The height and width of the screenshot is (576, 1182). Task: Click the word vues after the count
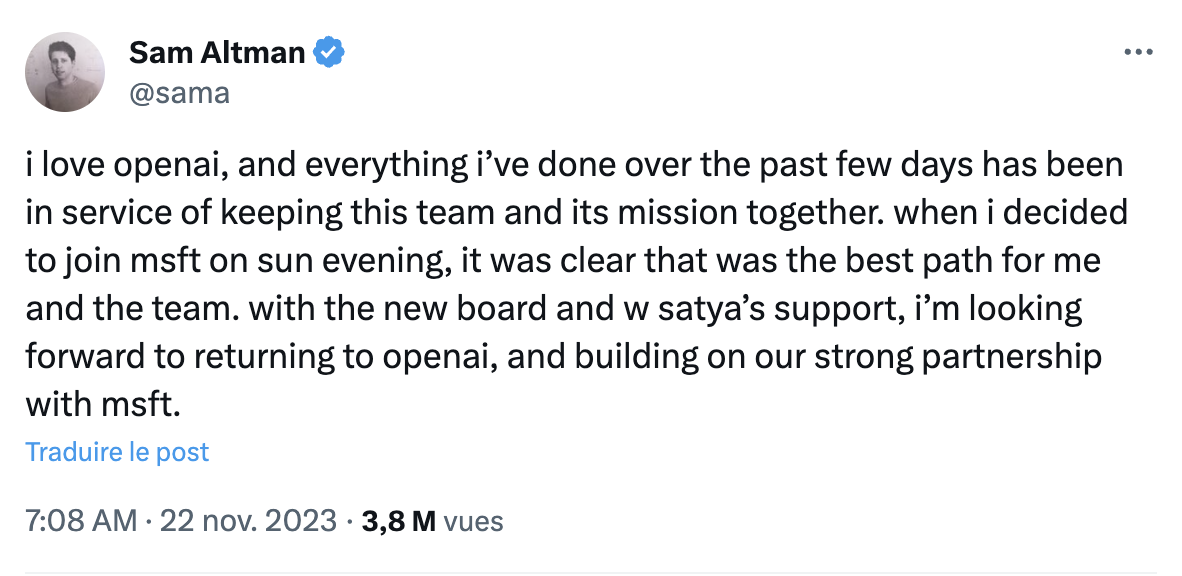[473, 521]
